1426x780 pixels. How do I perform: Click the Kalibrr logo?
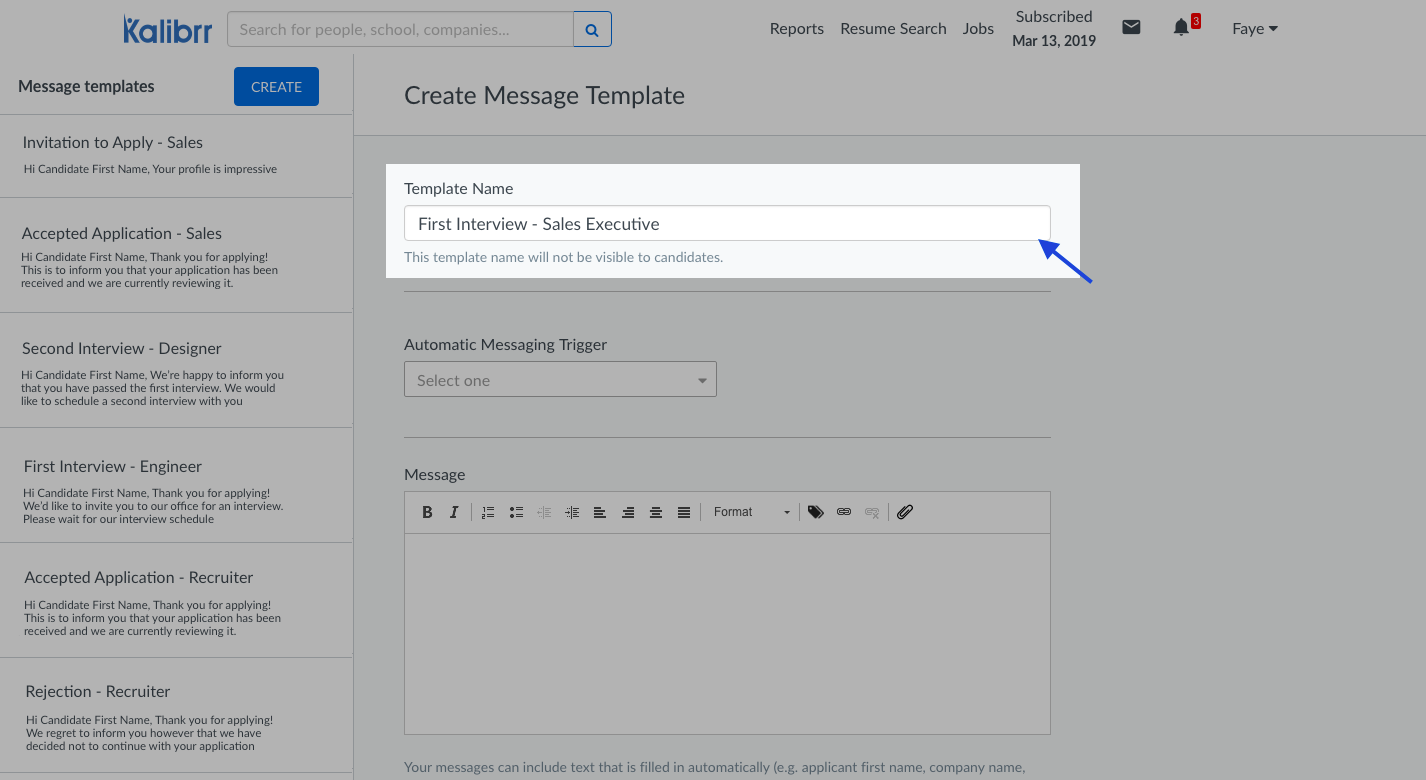pos(167,29)
